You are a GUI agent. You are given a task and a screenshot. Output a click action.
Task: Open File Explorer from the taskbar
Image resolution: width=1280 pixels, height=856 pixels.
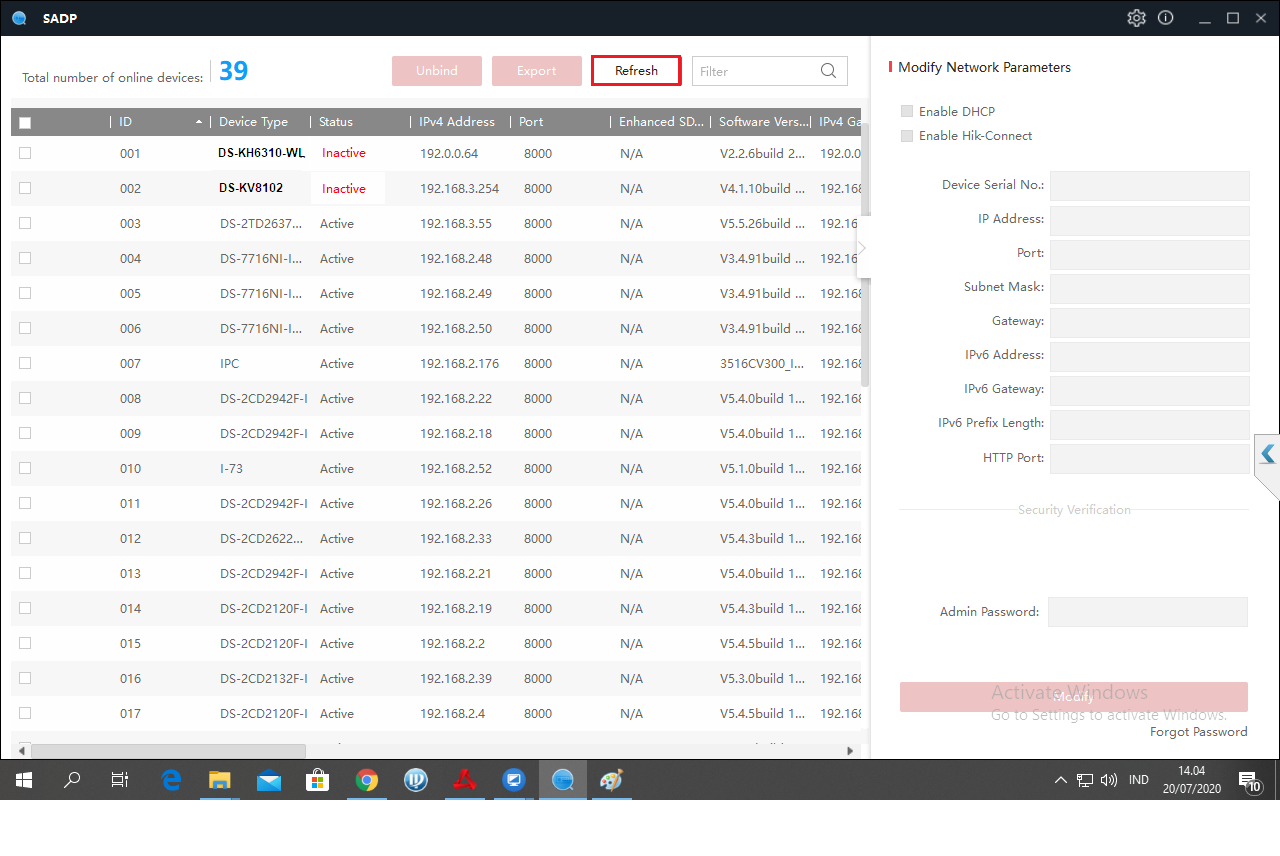[220, 780]
